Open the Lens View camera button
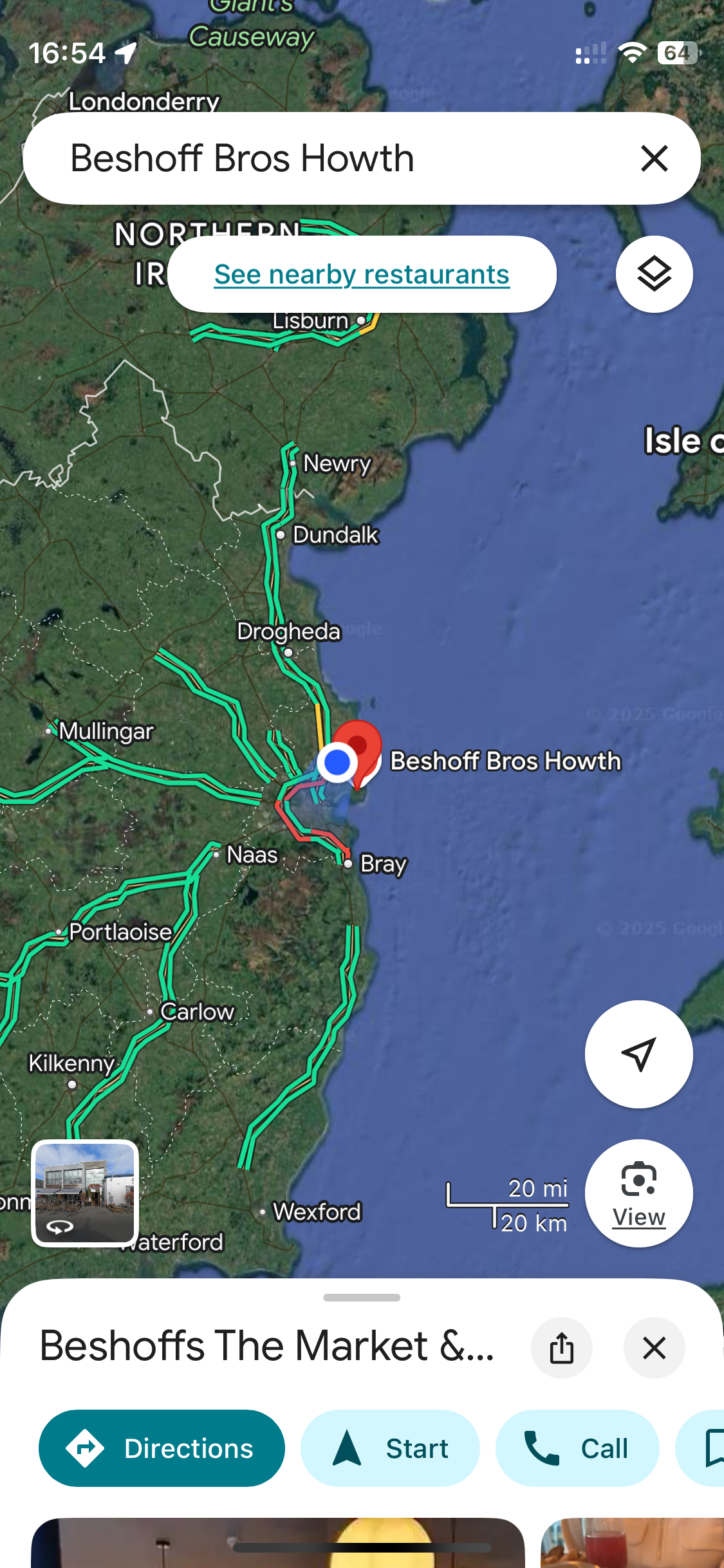Image resolution: width=724 pixels, height=1568 pixels. click(638, 1193)
